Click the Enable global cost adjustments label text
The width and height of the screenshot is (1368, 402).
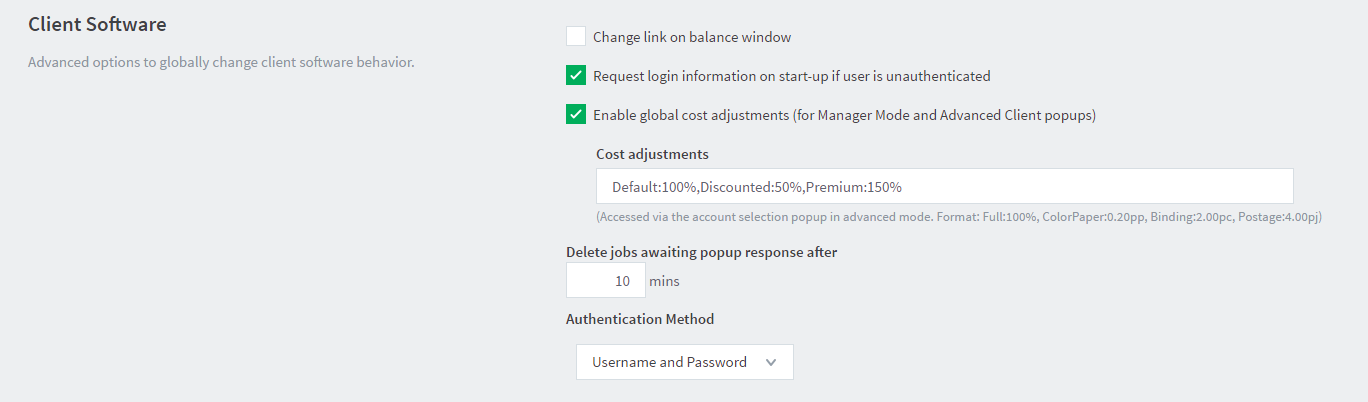(x=845, y=115)
